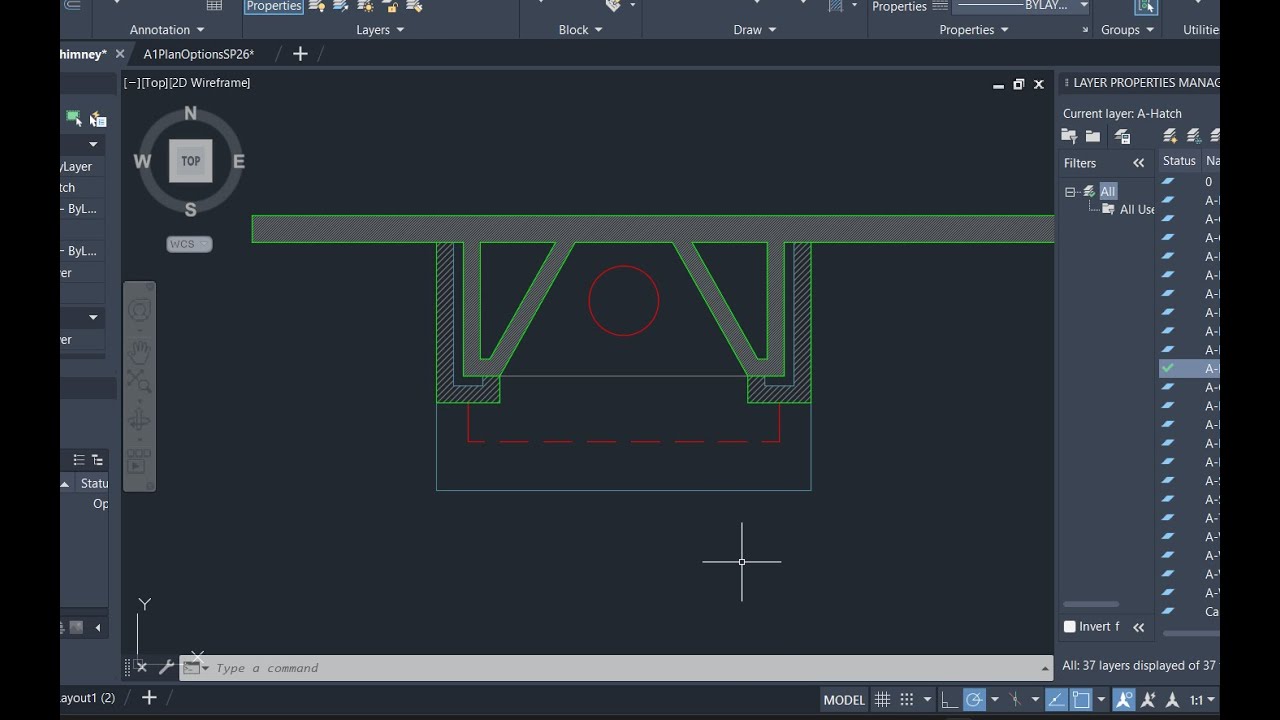Image resolution: width=1280 pixels, height=720 pixels.
Task: Open the 2D Wireframe visual style menu
Action: [x=210, y=83]
